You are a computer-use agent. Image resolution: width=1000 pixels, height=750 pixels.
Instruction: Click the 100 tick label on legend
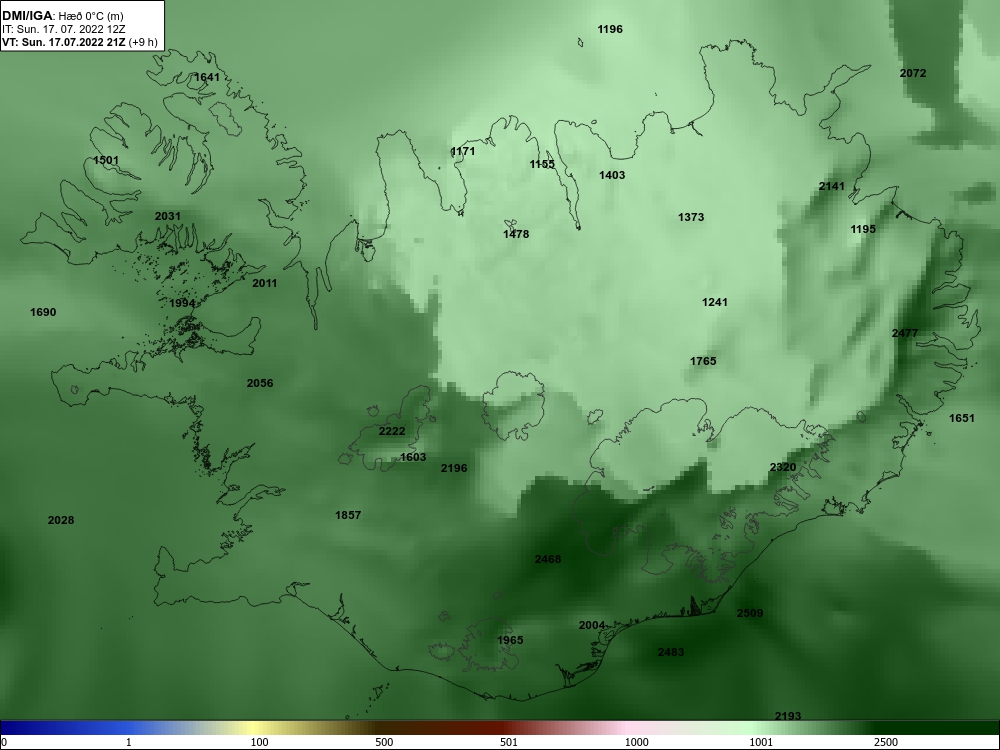click(x=260, y=742)
